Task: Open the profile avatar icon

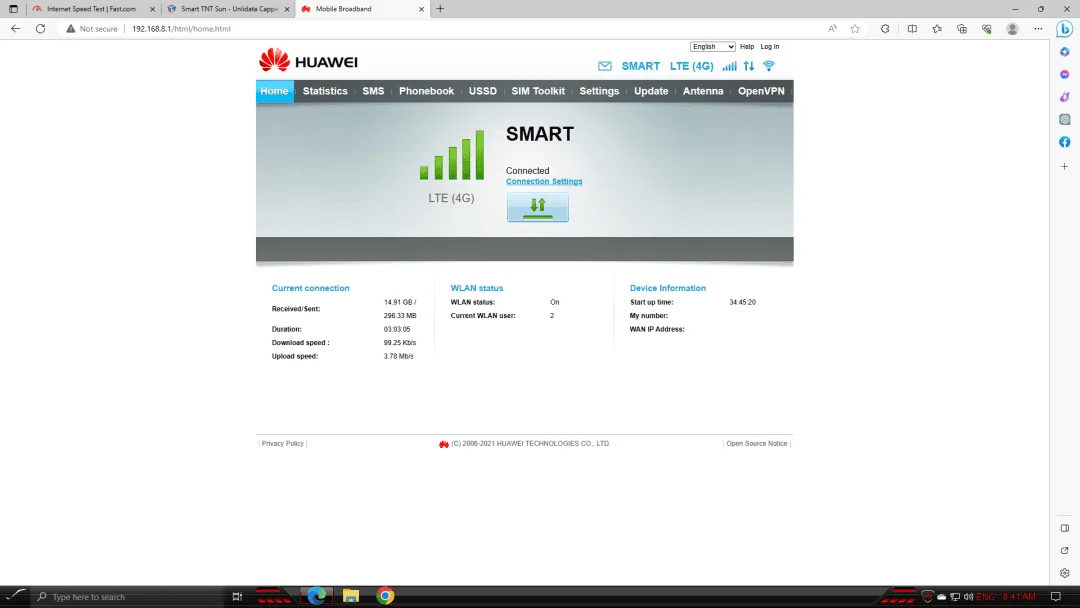Action: pos(1012,29)
